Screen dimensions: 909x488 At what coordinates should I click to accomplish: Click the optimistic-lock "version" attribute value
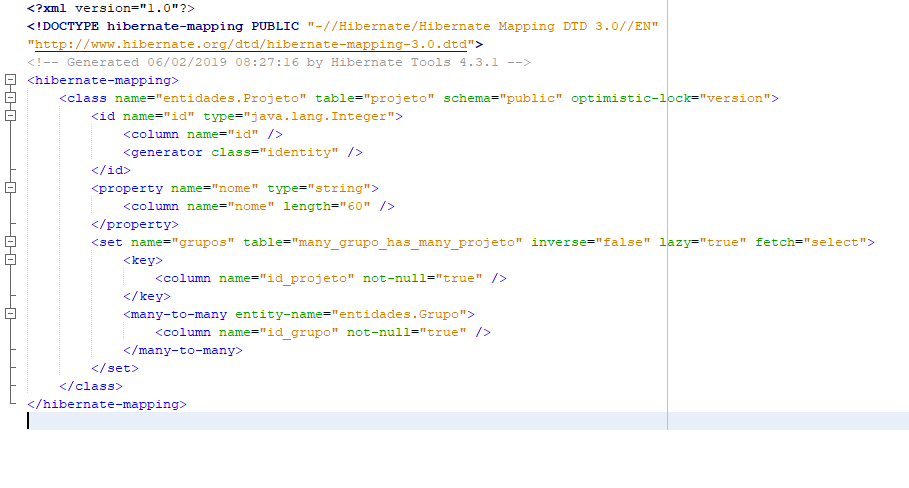pyautogui.click(x=735, y=98)
